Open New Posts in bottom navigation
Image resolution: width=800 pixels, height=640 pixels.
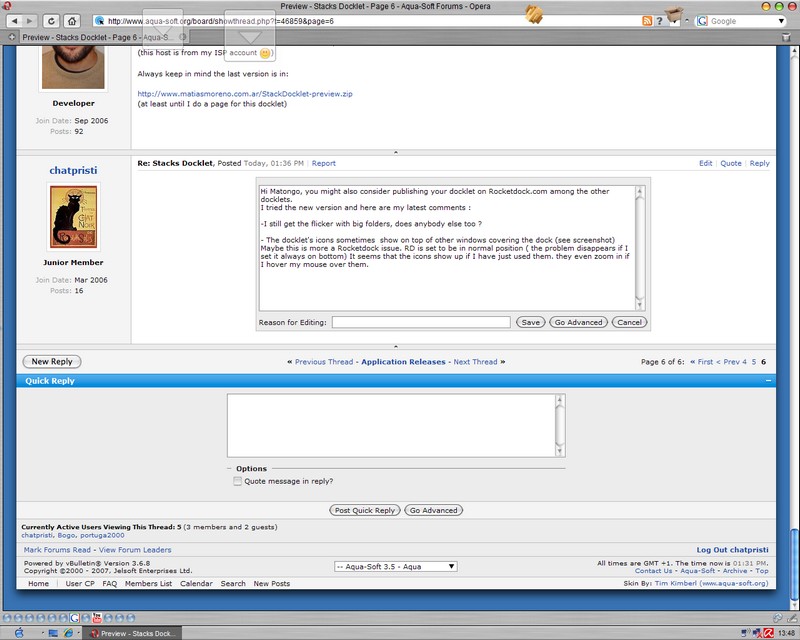[x=271, y=584]
